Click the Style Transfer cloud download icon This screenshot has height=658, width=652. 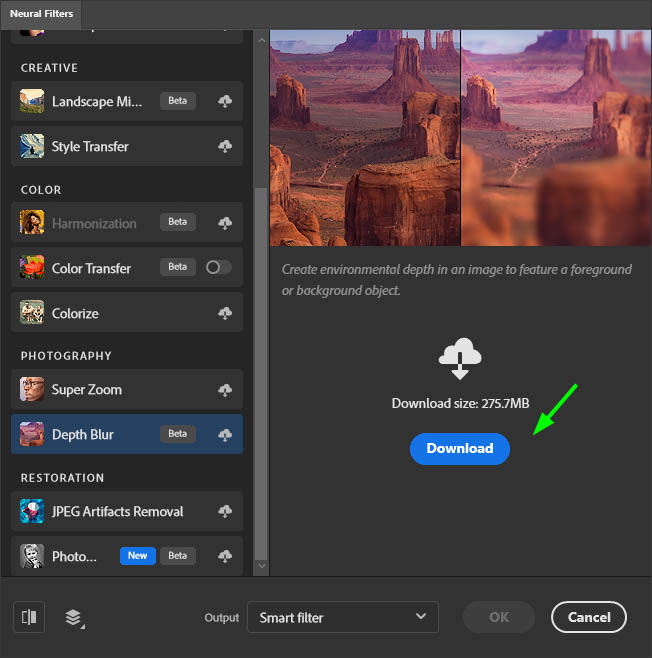coord(225,146)
